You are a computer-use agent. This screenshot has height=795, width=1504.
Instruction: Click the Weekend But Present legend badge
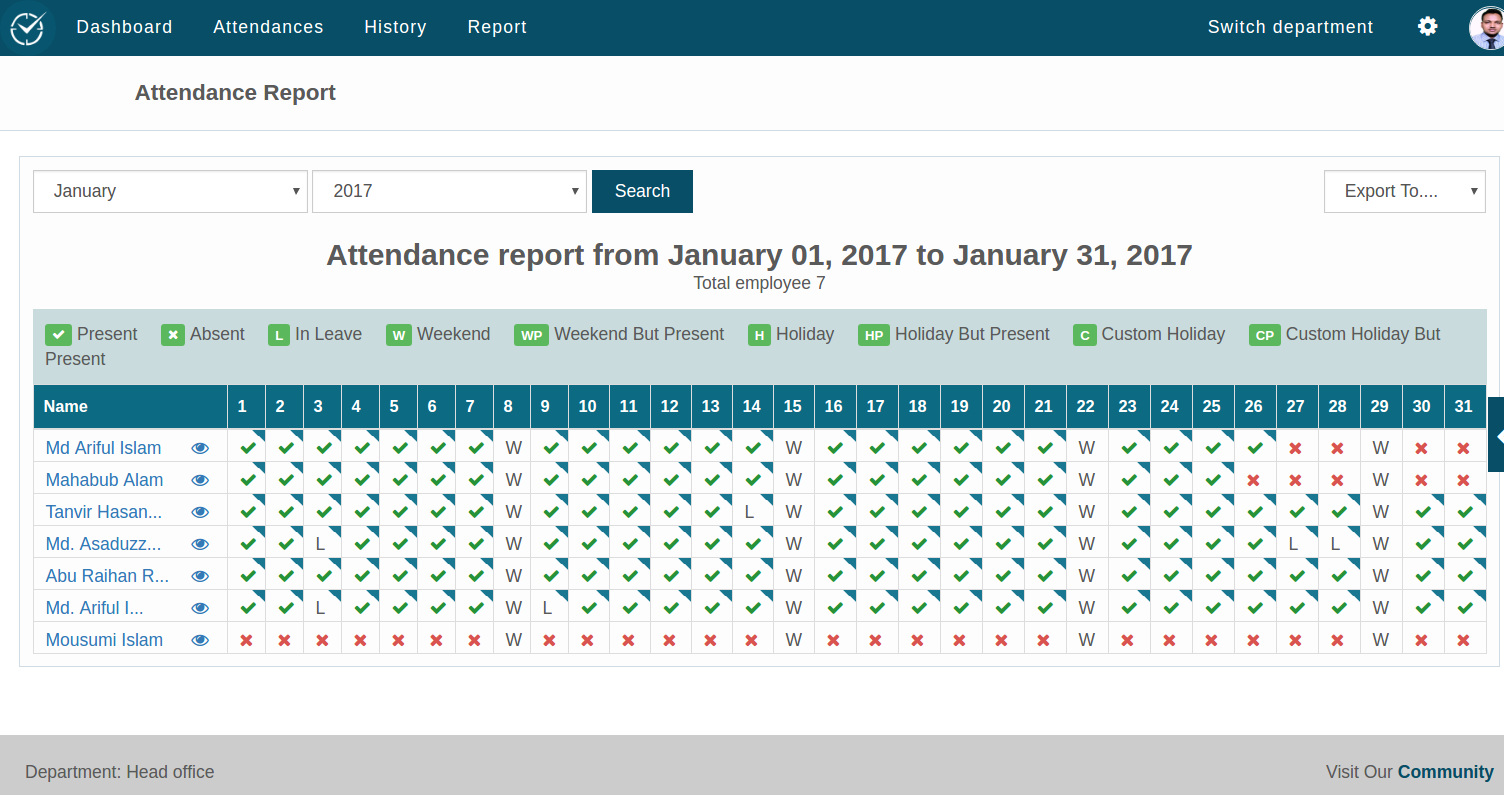pos(531,334)
